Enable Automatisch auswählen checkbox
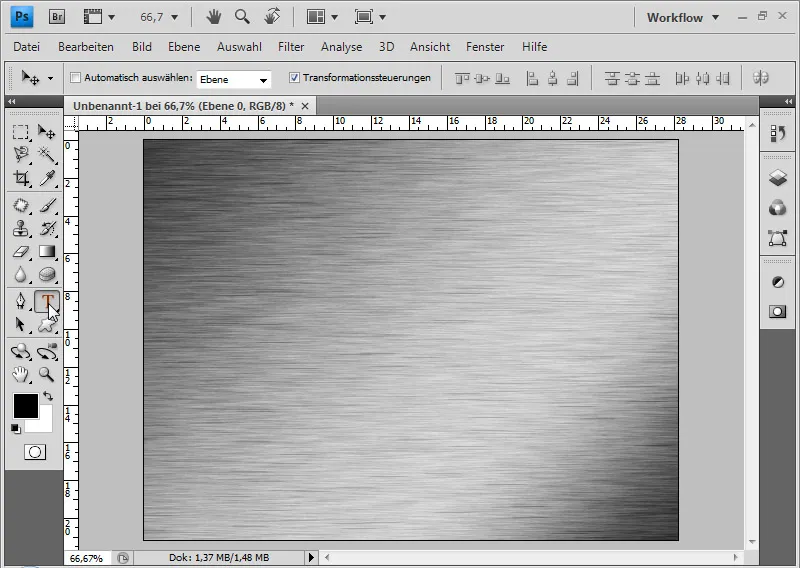 (x=76, y=78)
